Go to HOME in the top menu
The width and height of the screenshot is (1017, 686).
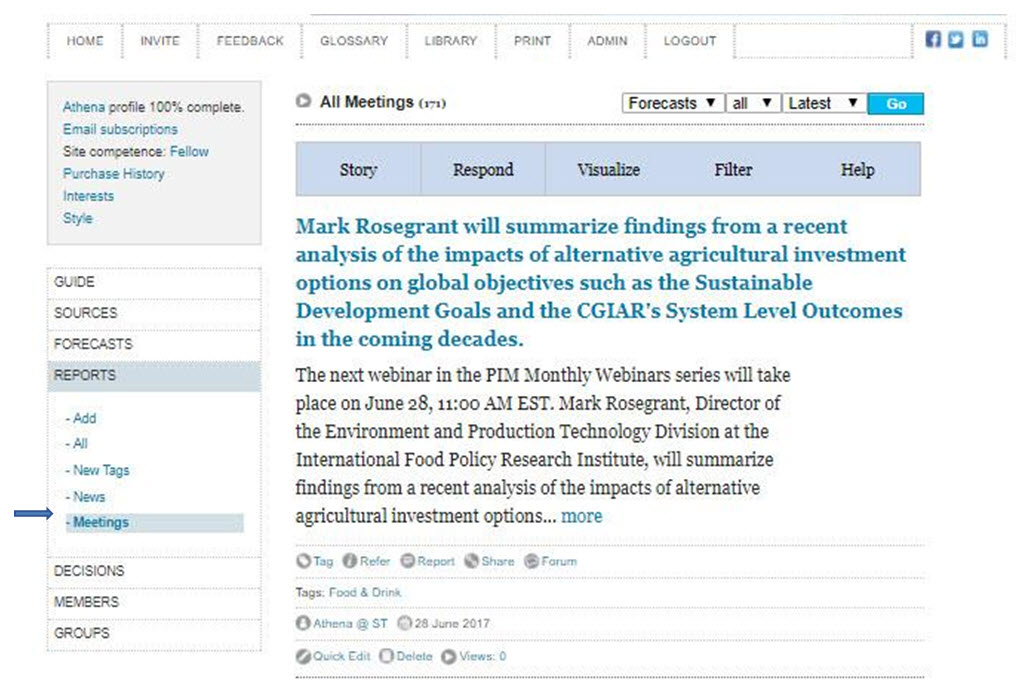85,41
